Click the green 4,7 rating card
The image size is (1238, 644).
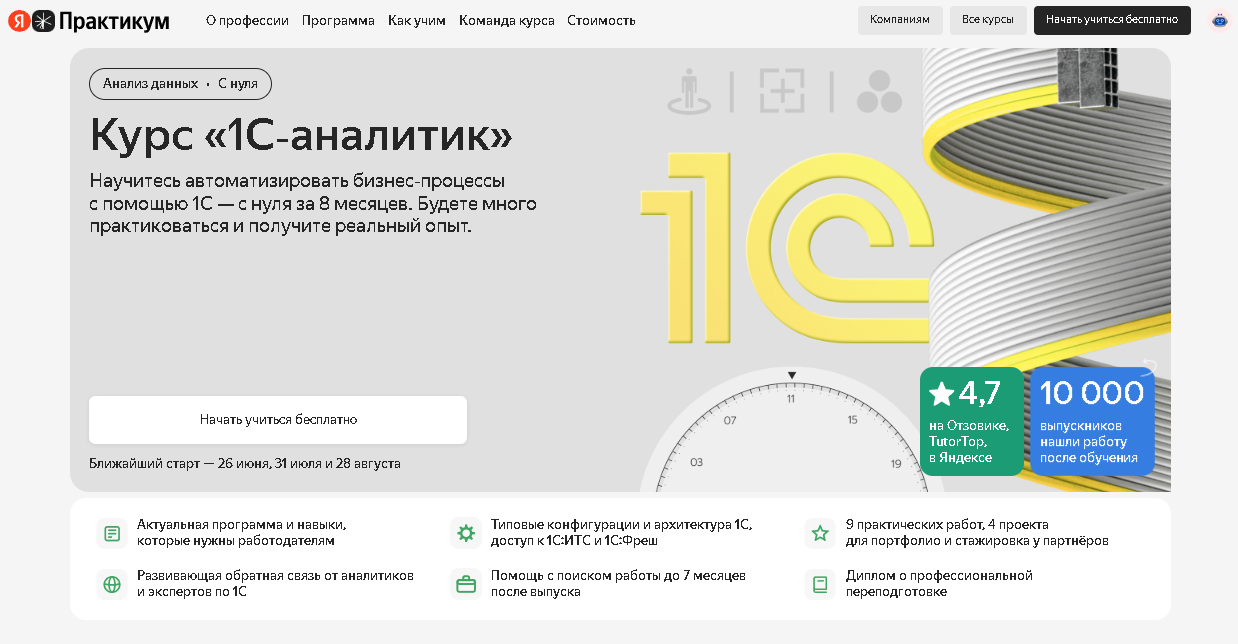click(971, 421)
